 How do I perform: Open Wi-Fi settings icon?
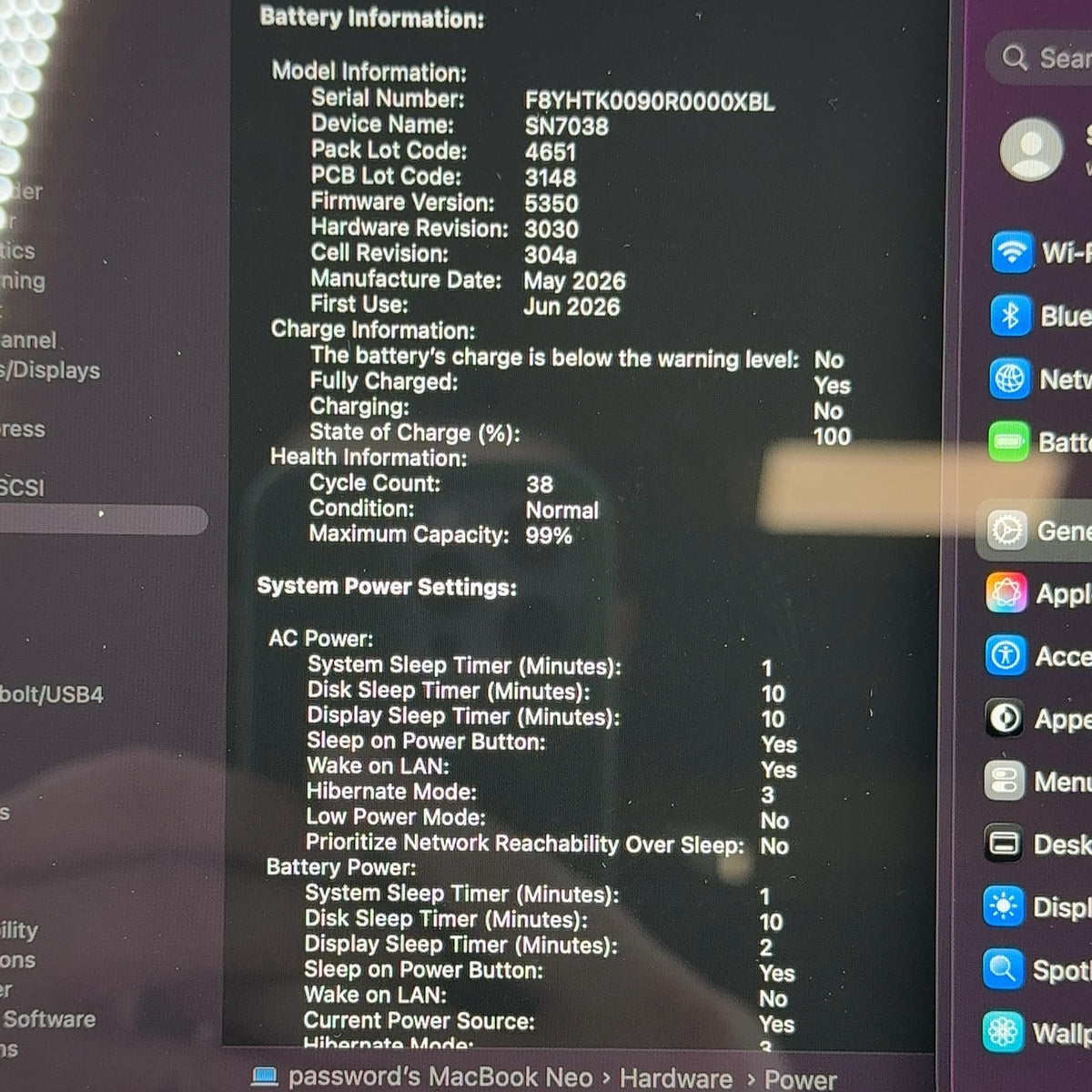(x=1011, y=252)
